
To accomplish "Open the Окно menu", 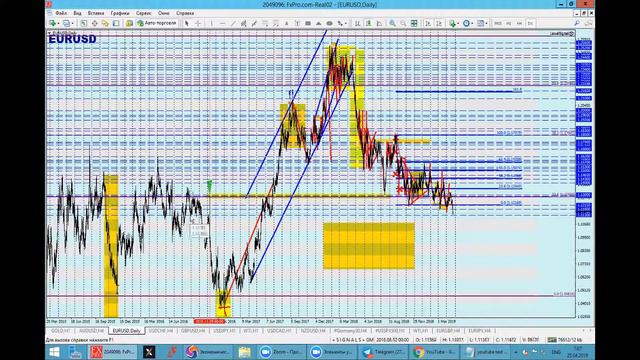I will coord(164,13).
